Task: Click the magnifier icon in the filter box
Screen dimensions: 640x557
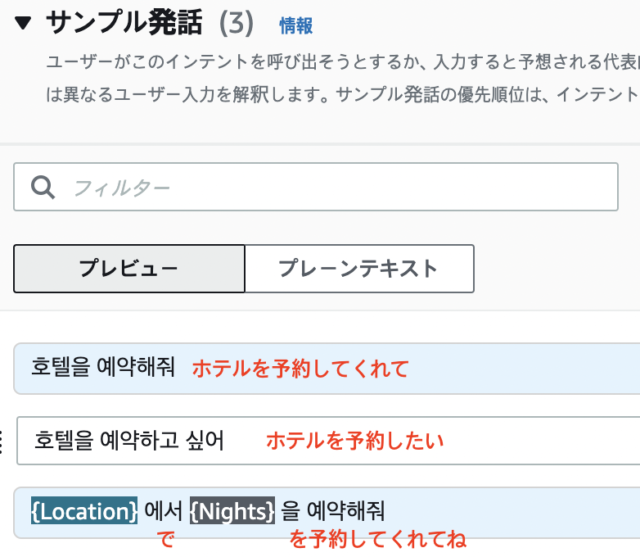Action: (x=43, y=187)
